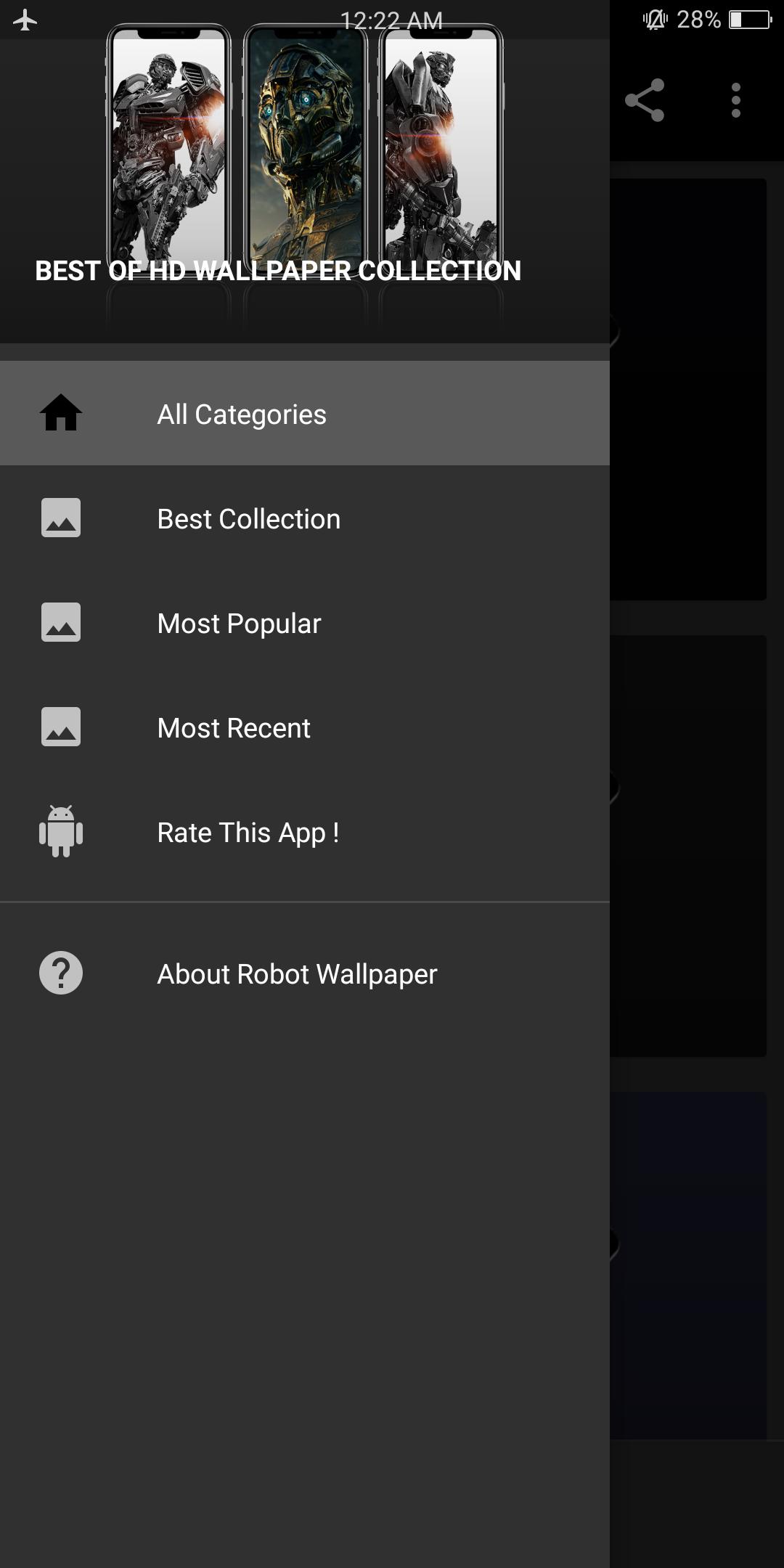This screenshot has height=1568, width=784.
Task: Tap the image icon beside Most Popular
Action: pyautogui.click(x=61, y=622)
